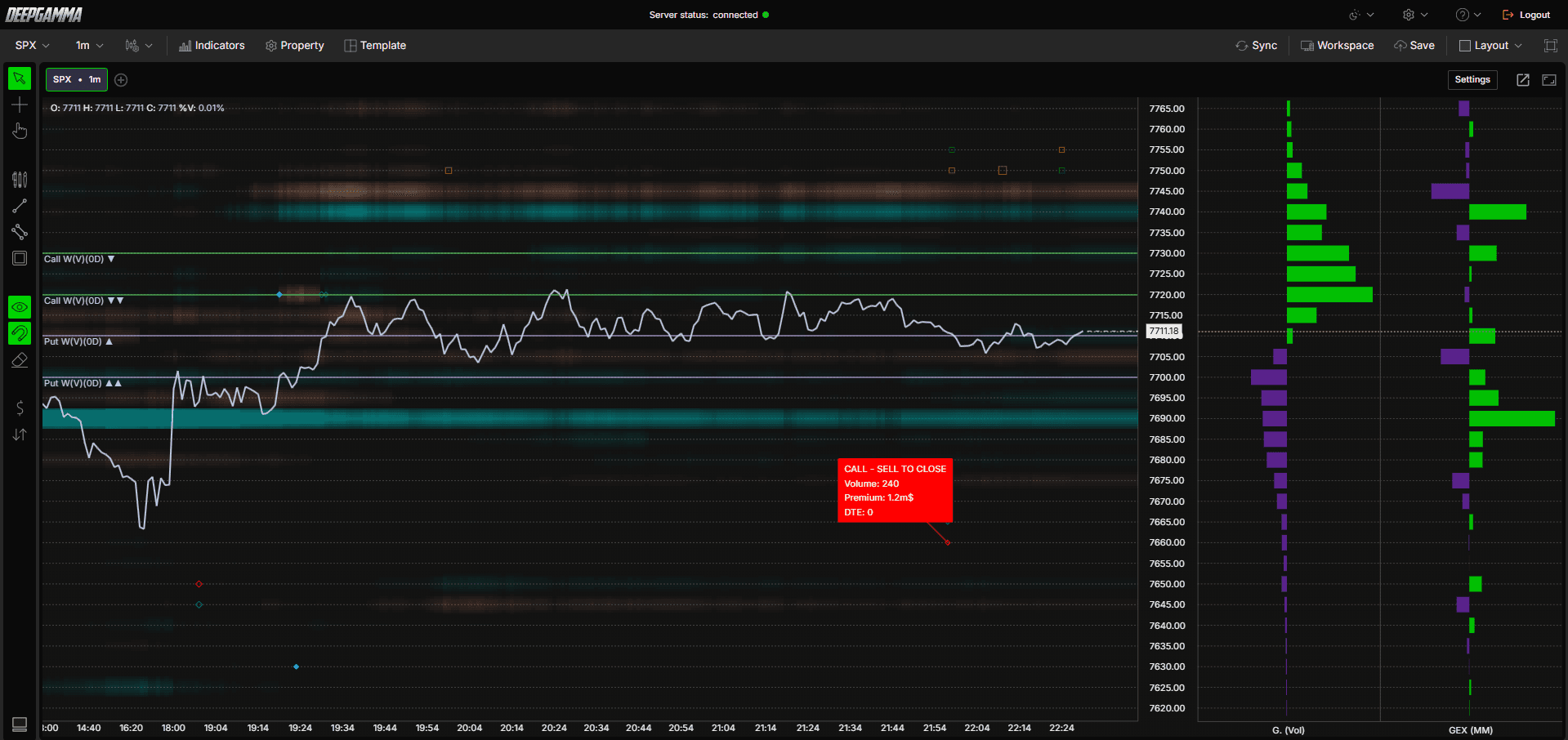Open the SPX symbol dropdown

tap(33, 46)
